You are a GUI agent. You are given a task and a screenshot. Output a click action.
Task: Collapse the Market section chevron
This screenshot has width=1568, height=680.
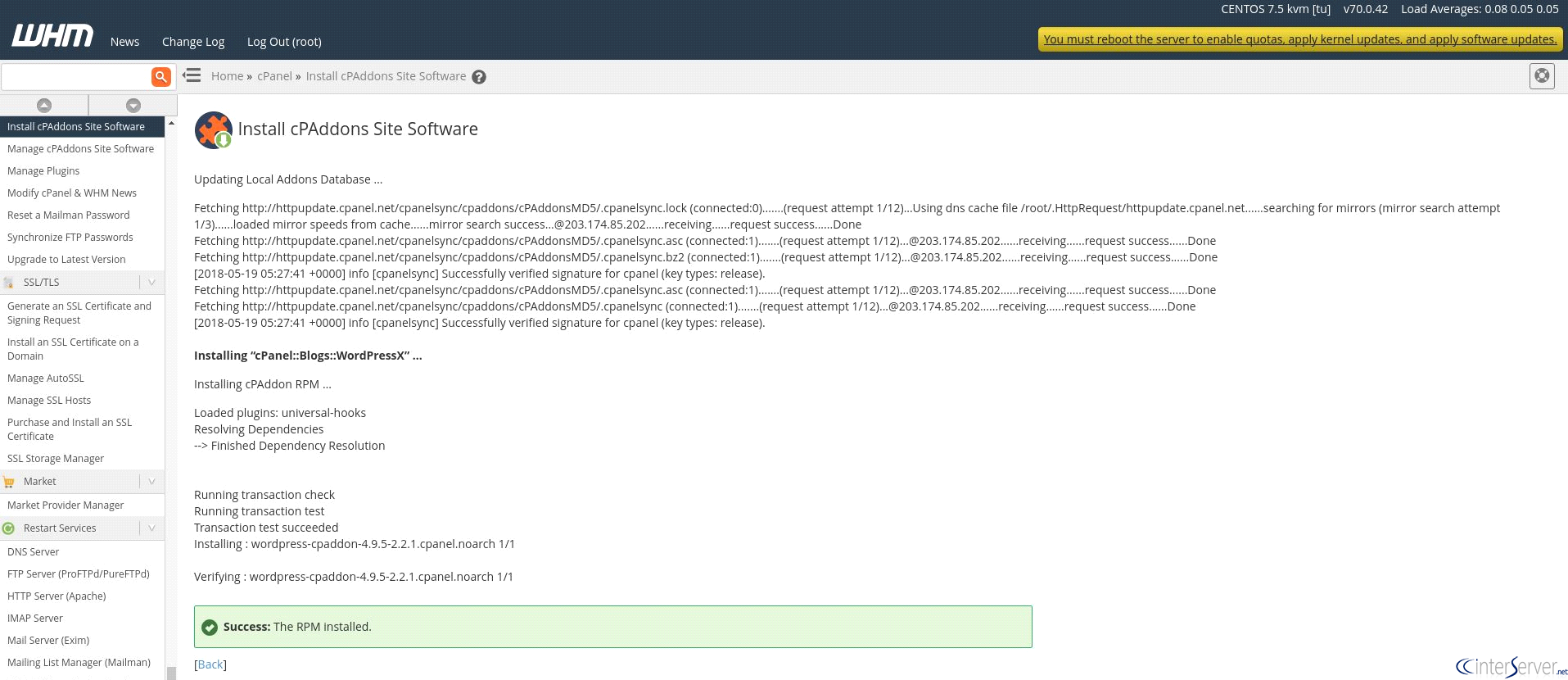[x=151, y=482]
